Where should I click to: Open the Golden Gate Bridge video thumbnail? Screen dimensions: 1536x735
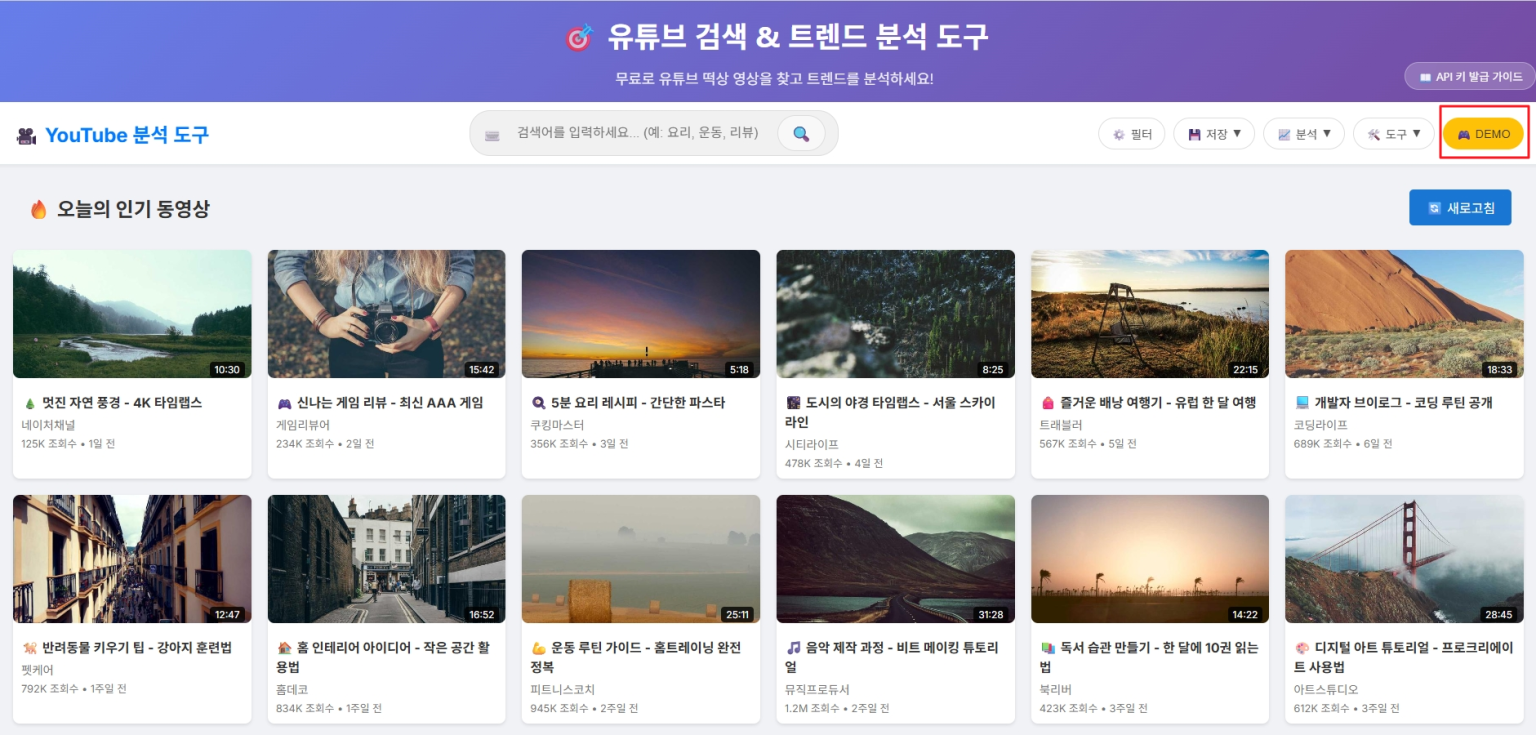pos(1403,559)
